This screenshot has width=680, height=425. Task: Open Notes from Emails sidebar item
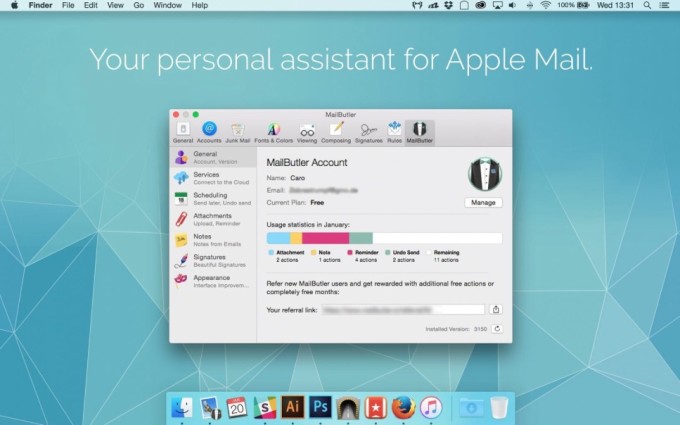point(213,240)
